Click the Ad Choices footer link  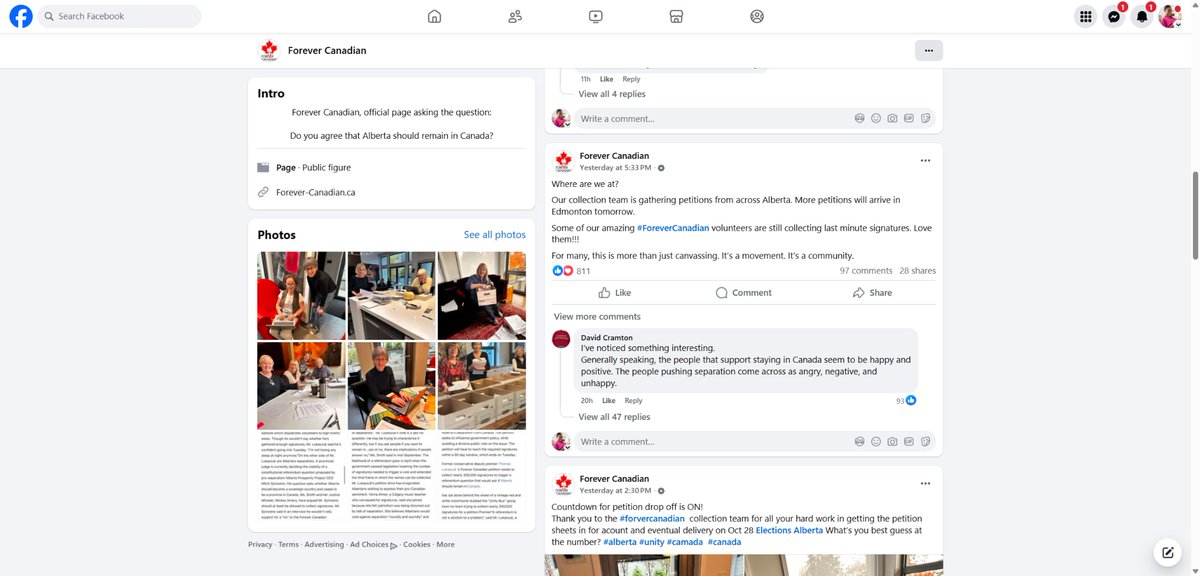point(373,545)
